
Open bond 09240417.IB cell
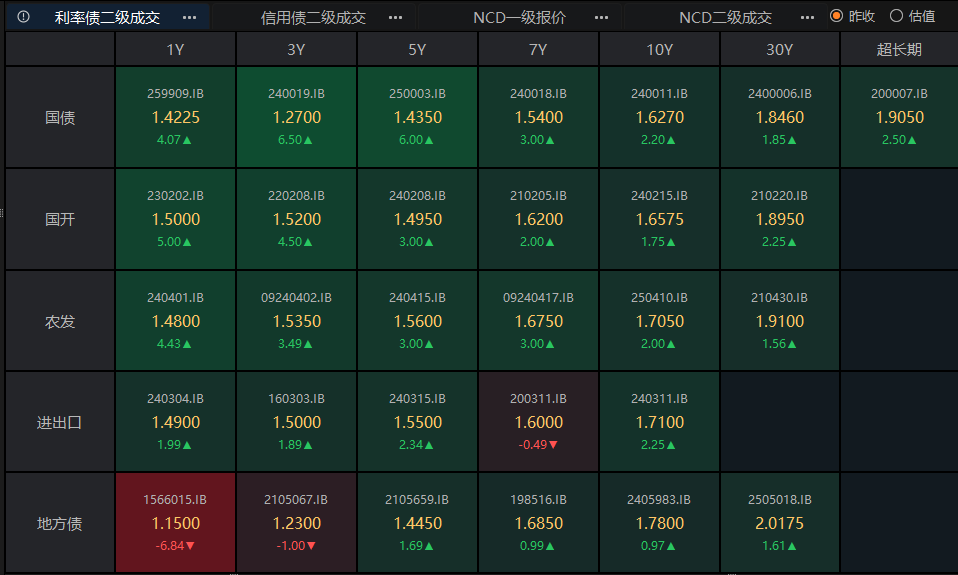coord(538,321)
